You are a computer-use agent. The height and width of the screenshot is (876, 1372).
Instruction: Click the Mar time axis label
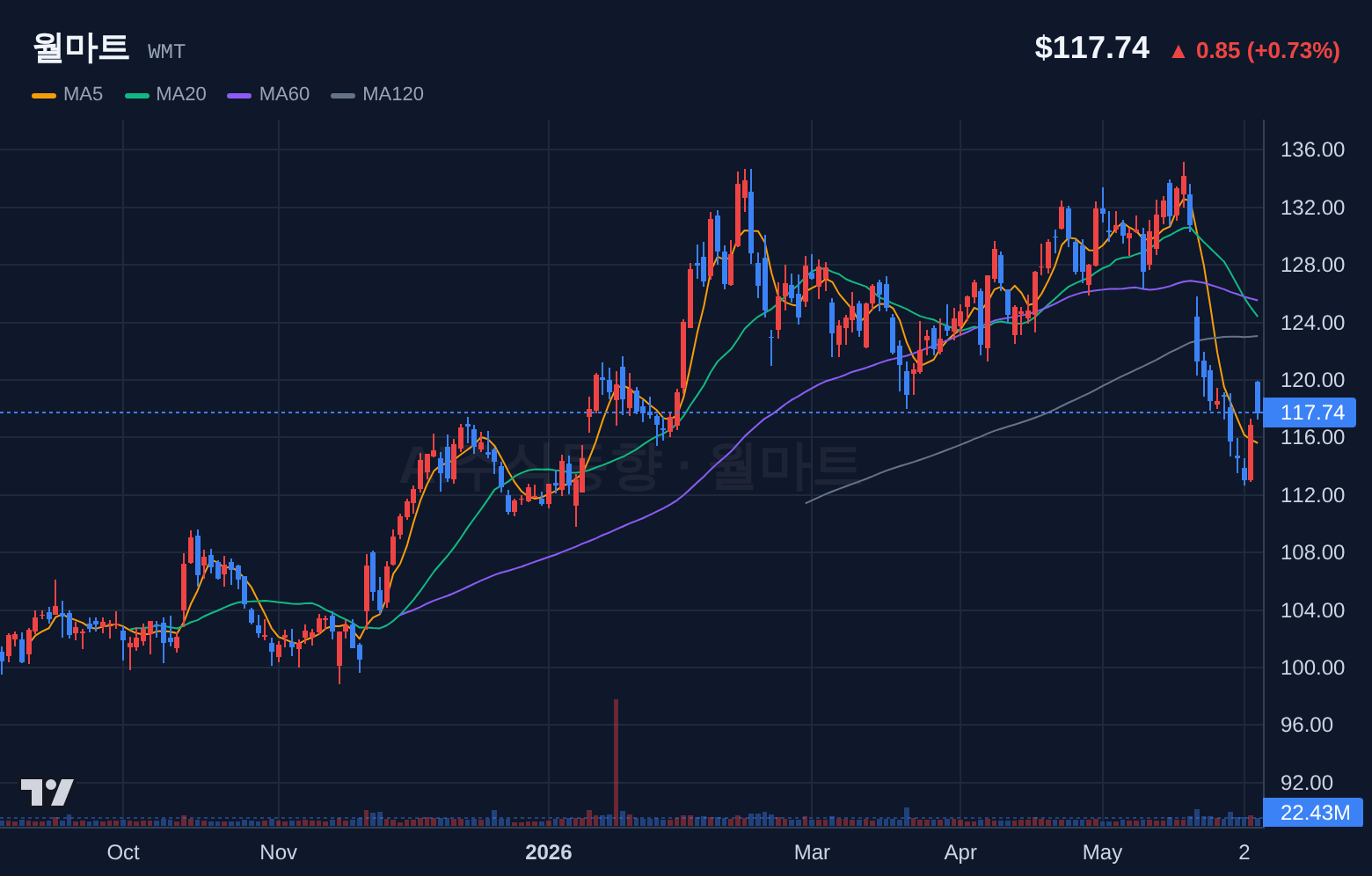(812, 852)
